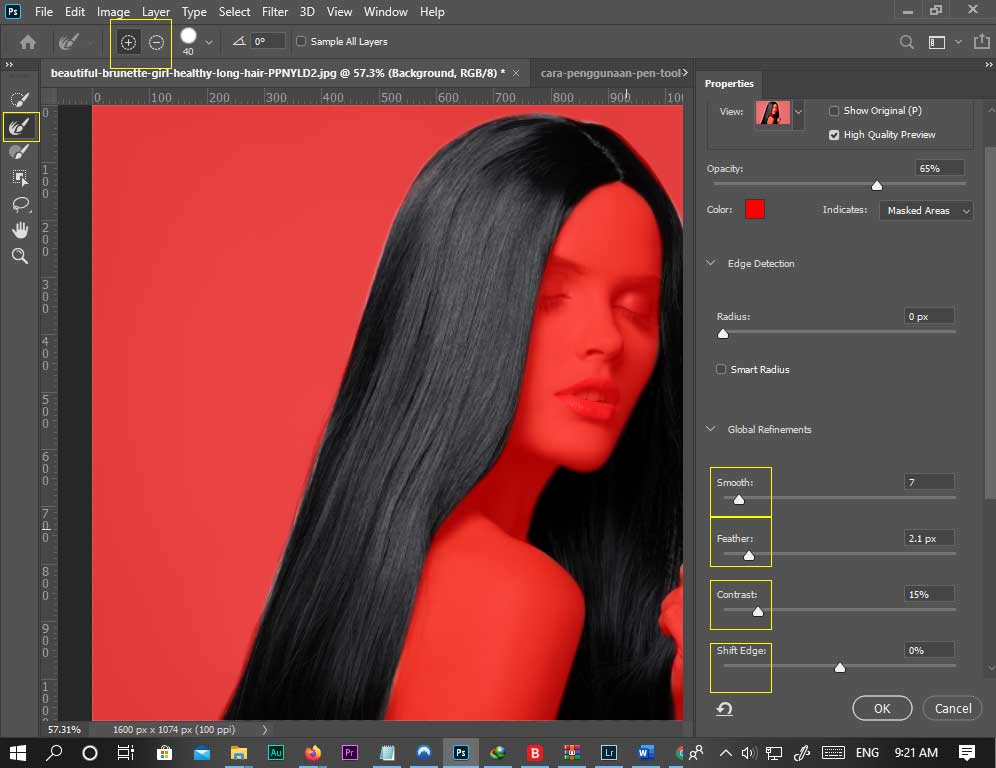This screenshot has width=996, height=768.
Task: Click the View thumbnail preview
Action: (772, 112)
